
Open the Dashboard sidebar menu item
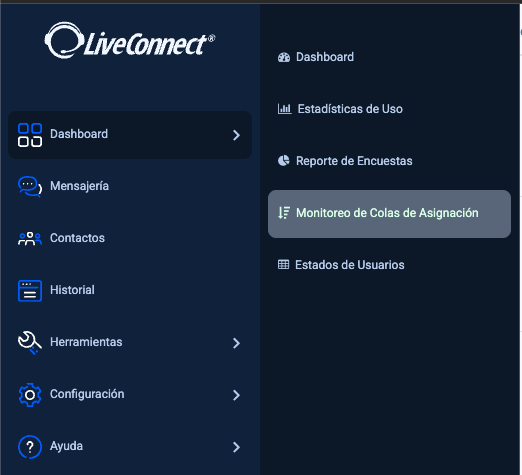coord(130,135)
